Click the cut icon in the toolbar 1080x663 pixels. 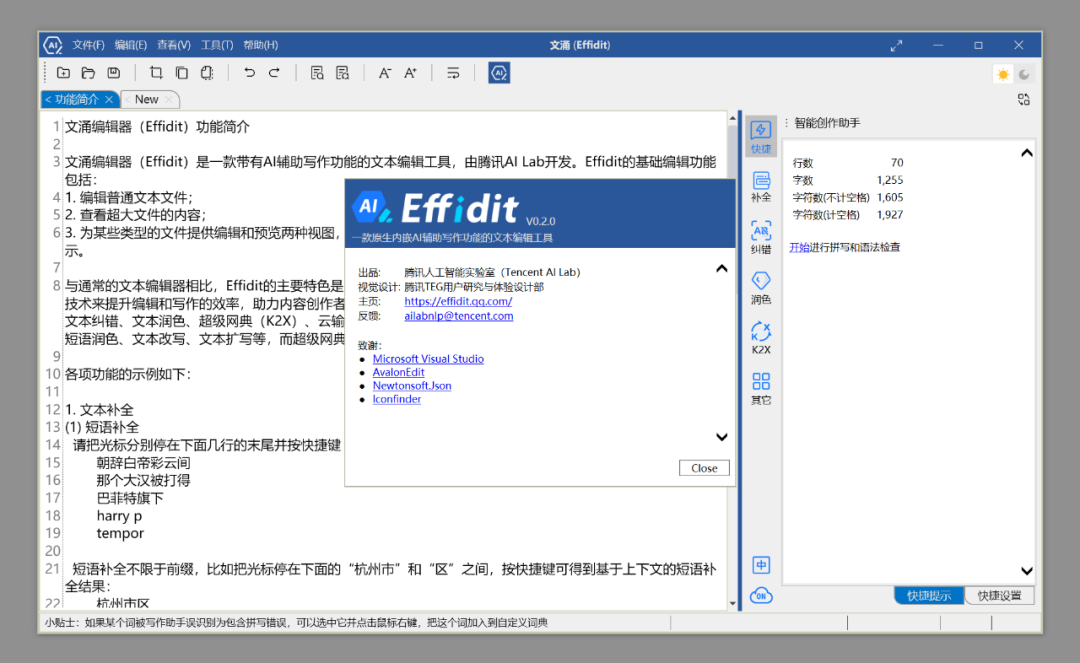156,73
